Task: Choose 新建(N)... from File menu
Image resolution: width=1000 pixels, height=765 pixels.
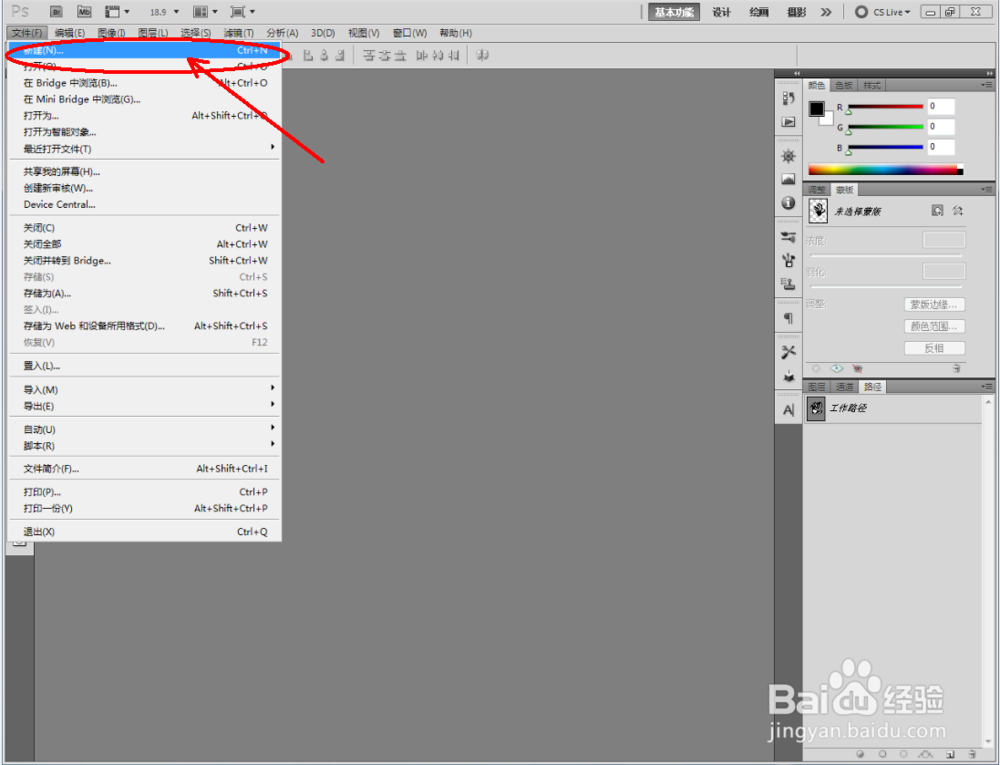Action: coord(145,50)
